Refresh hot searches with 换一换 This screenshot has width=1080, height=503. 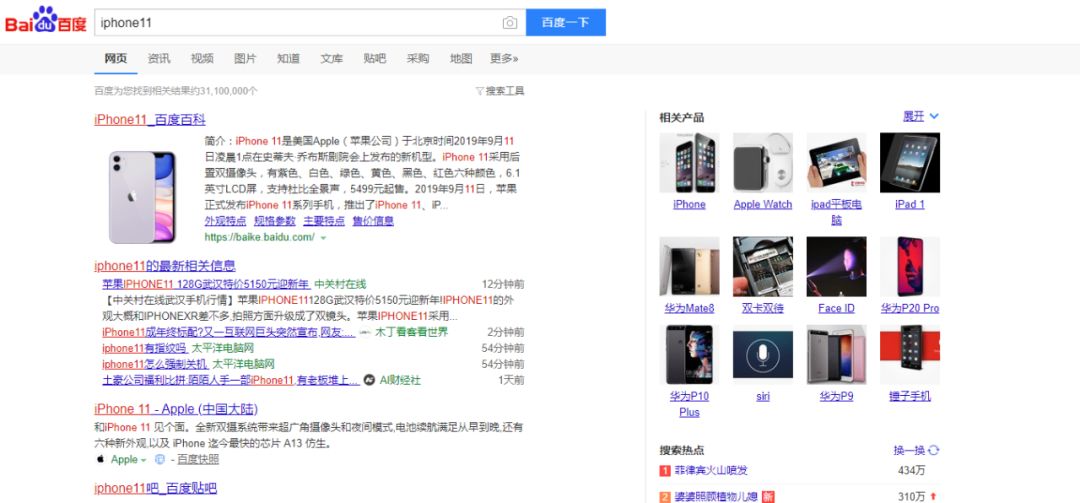click(916, 451)
